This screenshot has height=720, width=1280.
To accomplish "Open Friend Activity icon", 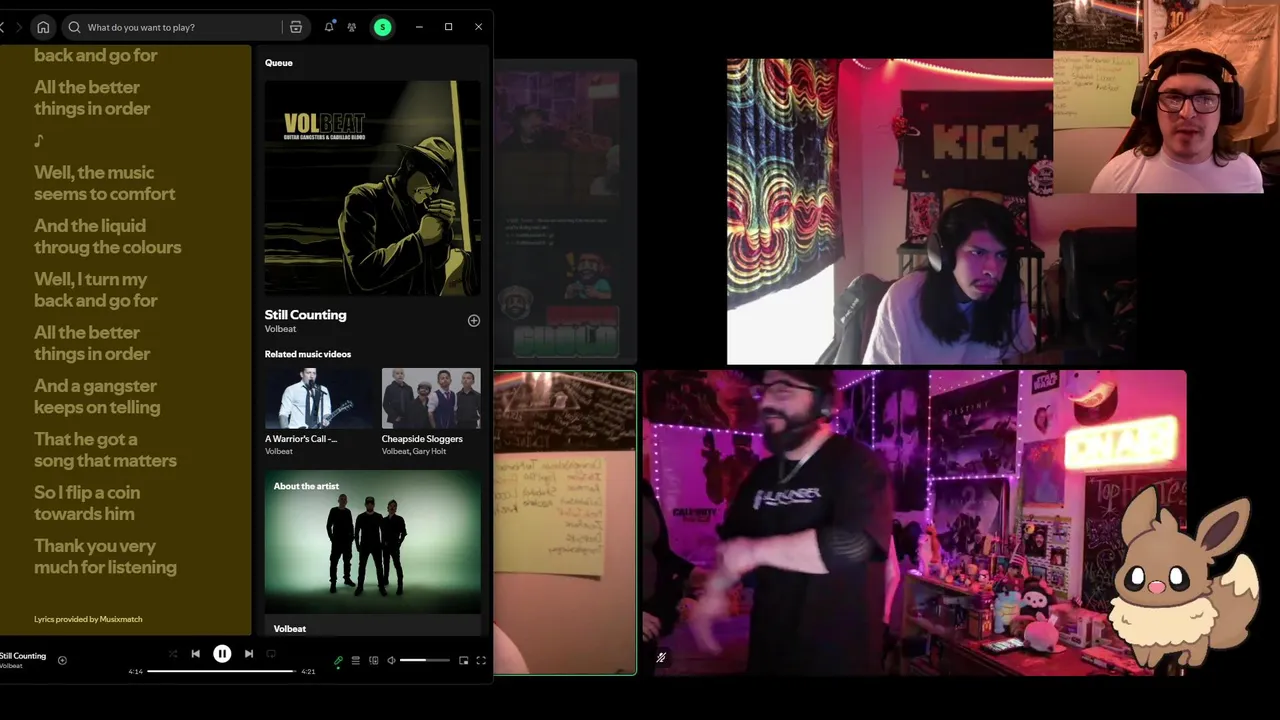I will point(351,27).
